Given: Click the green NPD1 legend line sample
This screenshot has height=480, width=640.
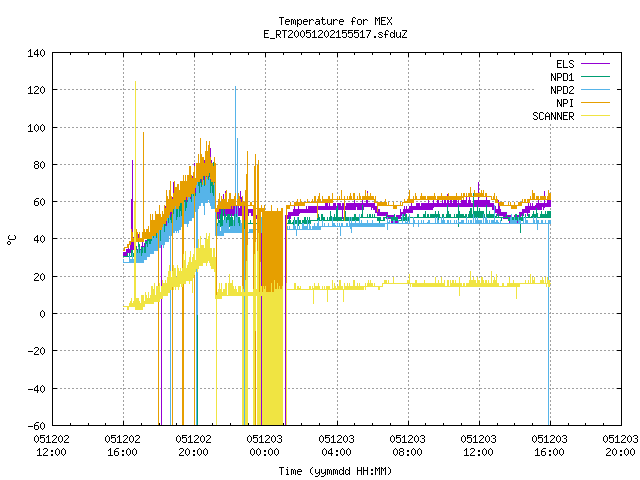Looking at the screenshot, I should coord(595,76).
